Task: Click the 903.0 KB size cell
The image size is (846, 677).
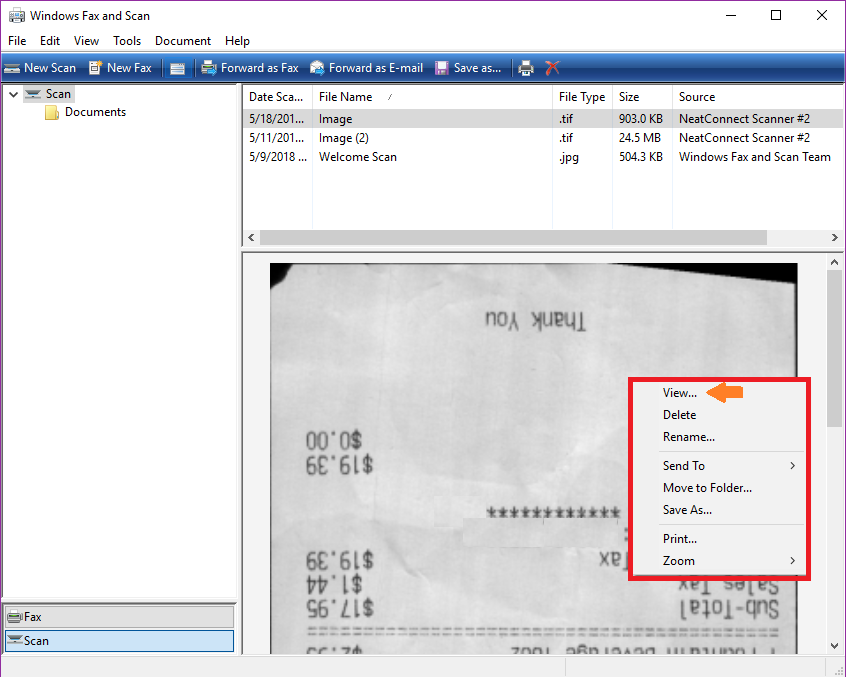Action: tap(640, 119)
